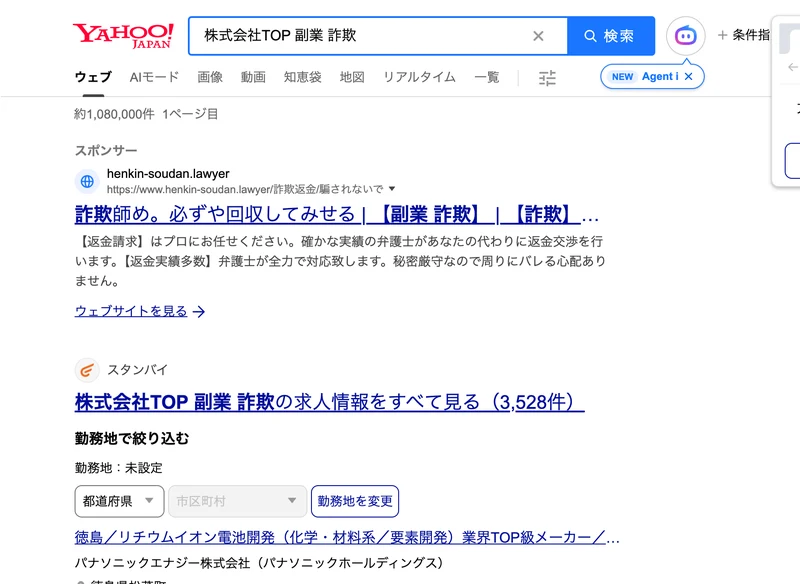The height and width of the screenshot is (584, 800).
Task: Open the Agent i robot icon
Action: pos(685,36)
